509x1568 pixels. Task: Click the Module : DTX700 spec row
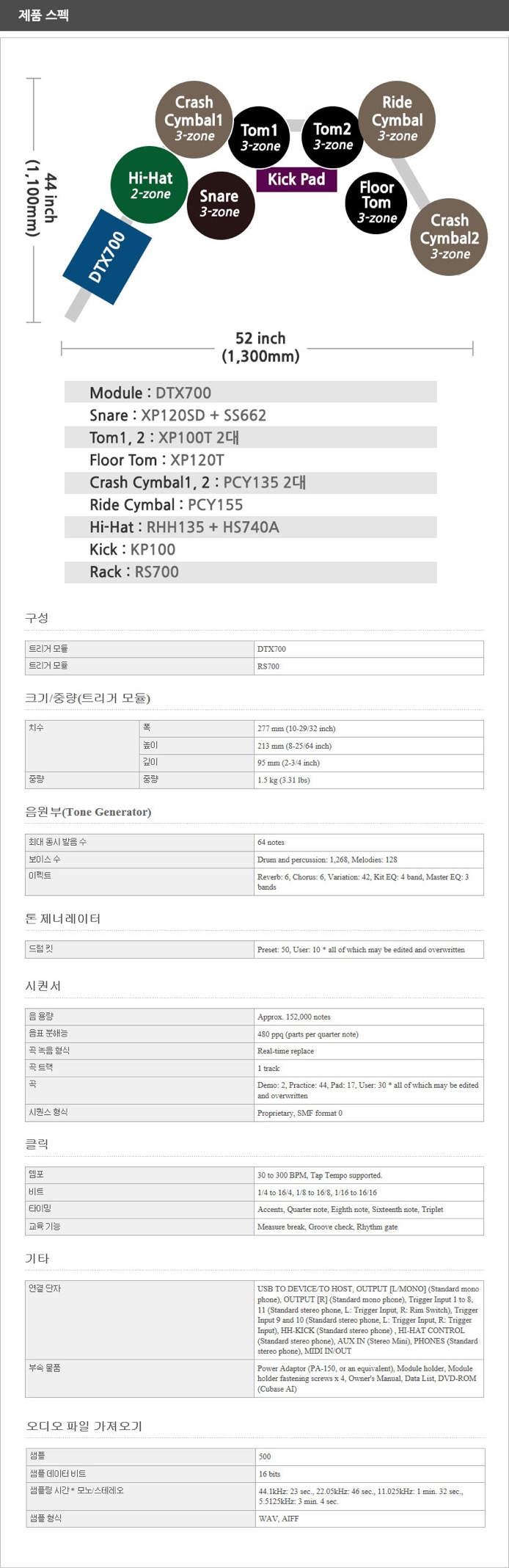pyautogui.click(x=250, y=393)
